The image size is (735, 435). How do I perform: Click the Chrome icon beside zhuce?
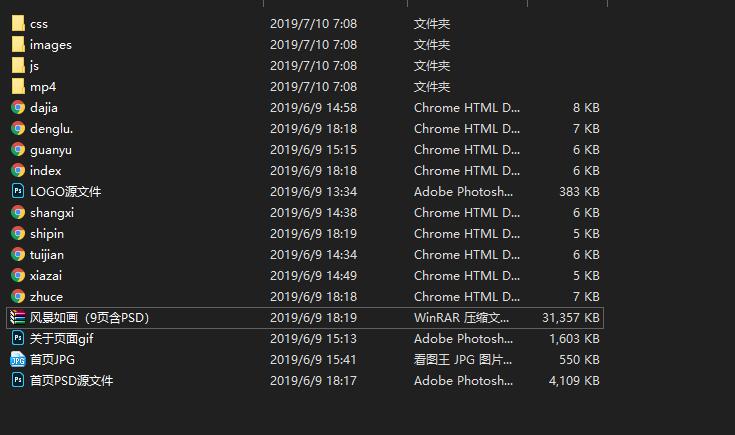pyautogui.click(x=18, y=296)
